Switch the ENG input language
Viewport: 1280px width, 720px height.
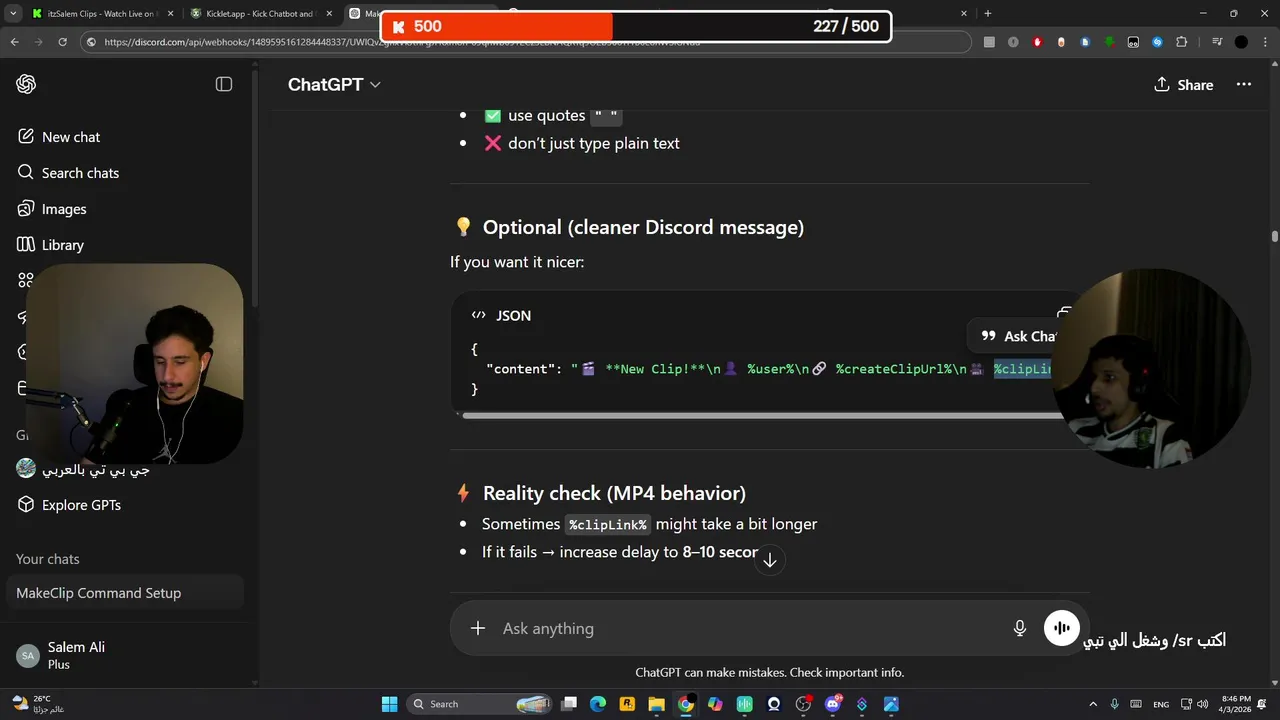coord(1161,704)
